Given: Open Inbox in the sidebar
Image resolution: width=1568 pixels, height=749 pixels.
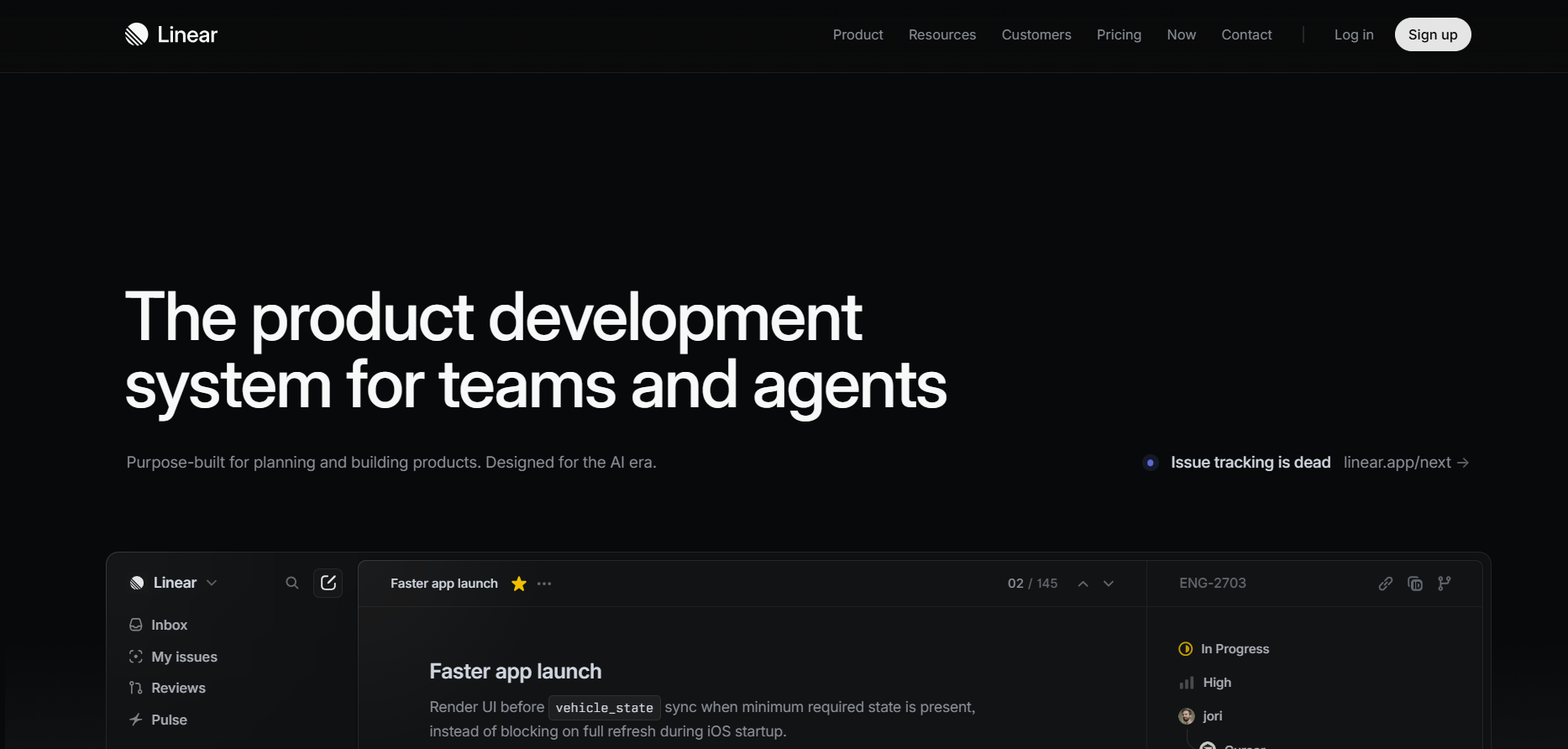Looking at the screenshot, I should (159, 625).
